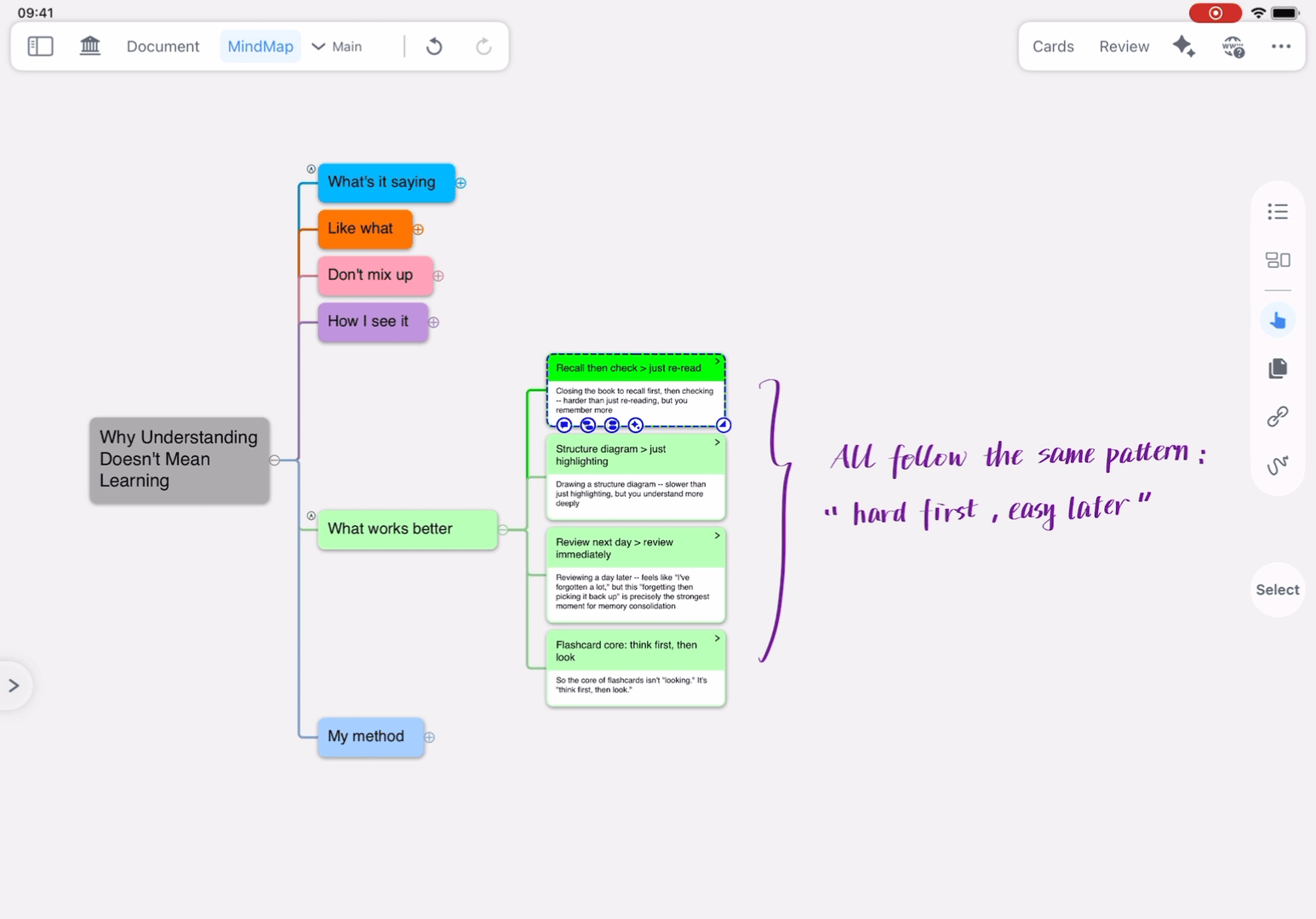Select the freehand scribble tool
Screen dimensions: 1316x919
[1277, 465]
